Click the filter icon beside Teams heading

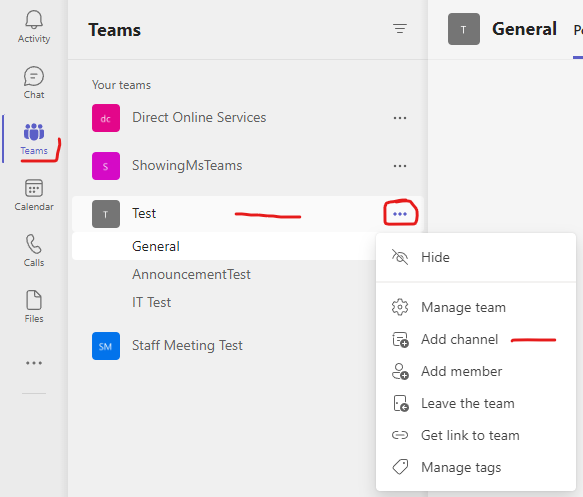[400, 29]
